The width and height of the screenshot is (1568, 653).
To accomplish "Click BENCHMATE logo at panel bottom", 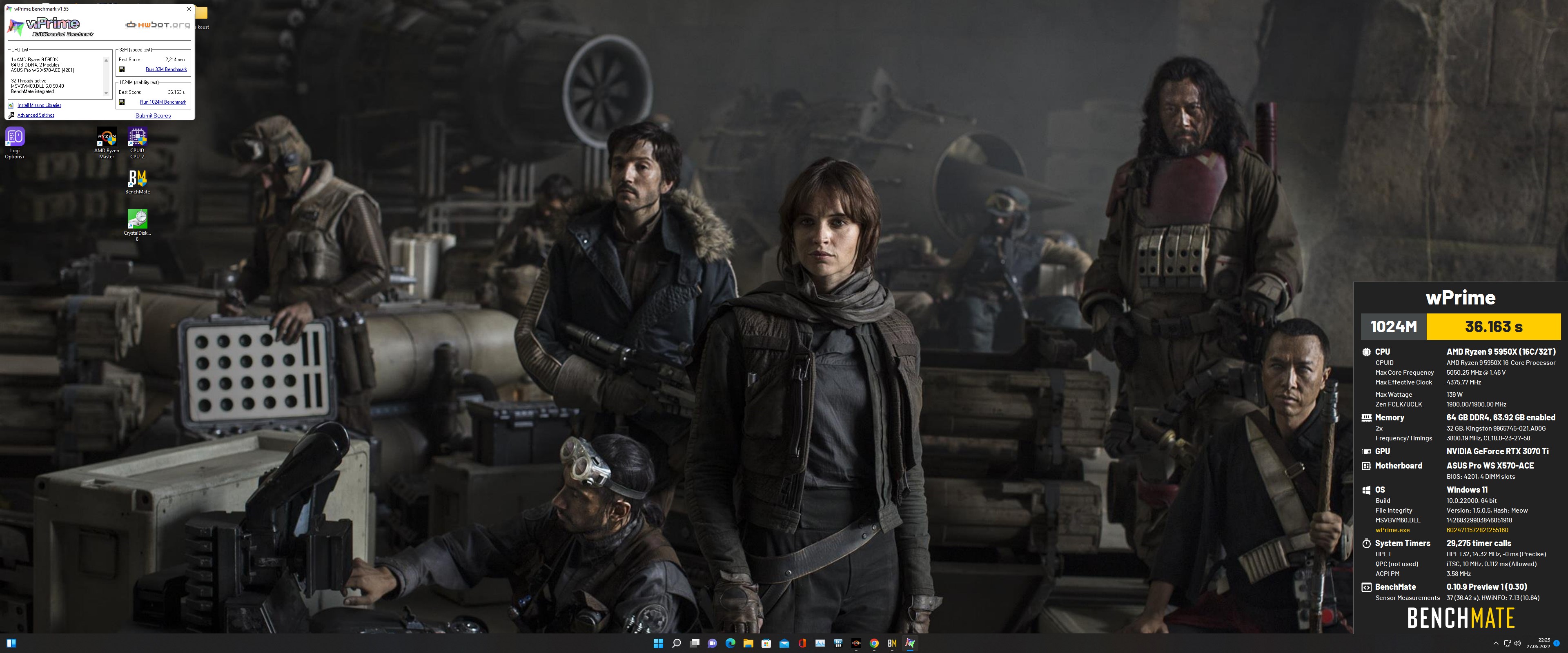I will (1460, 618).
